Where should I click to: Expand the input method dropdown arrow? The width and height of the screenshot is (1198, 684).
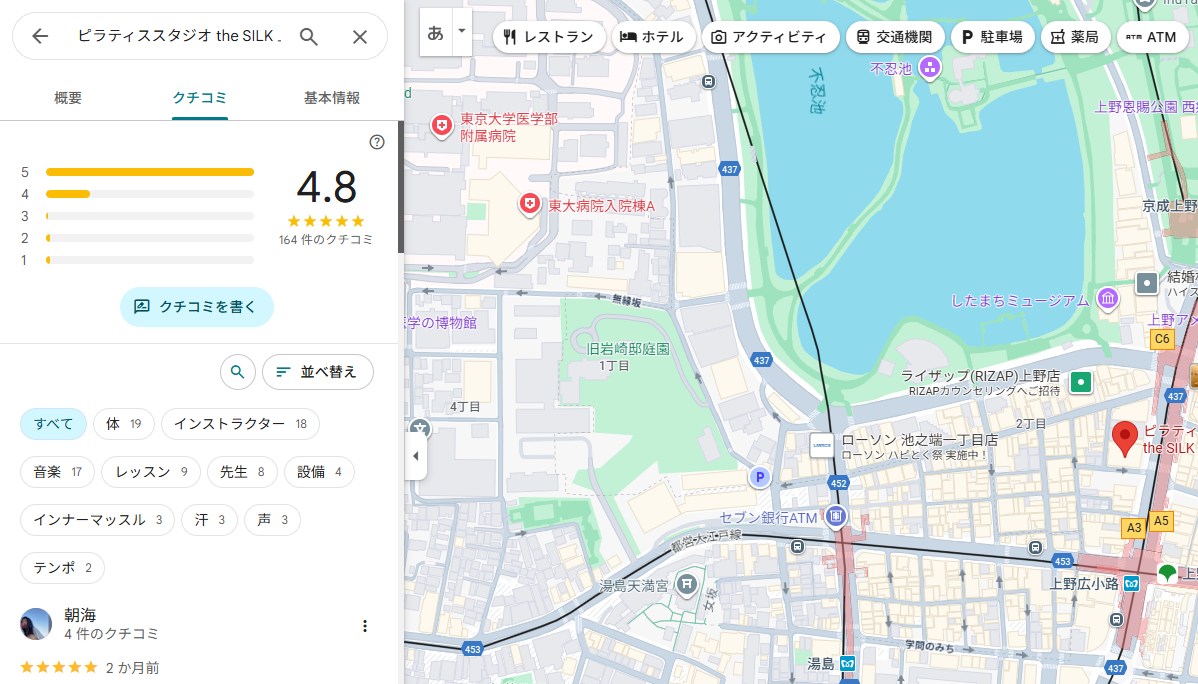click(461, 31)
